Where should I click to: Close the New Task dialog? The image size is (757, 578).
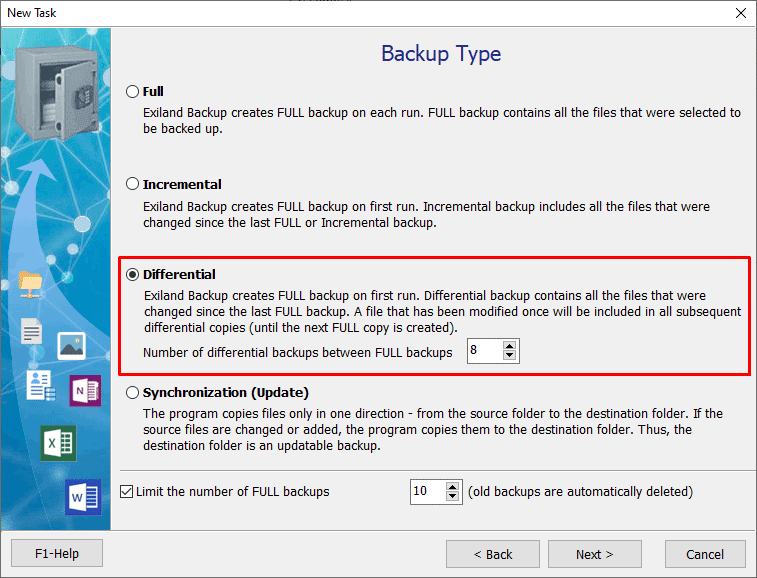coord(741,13)
